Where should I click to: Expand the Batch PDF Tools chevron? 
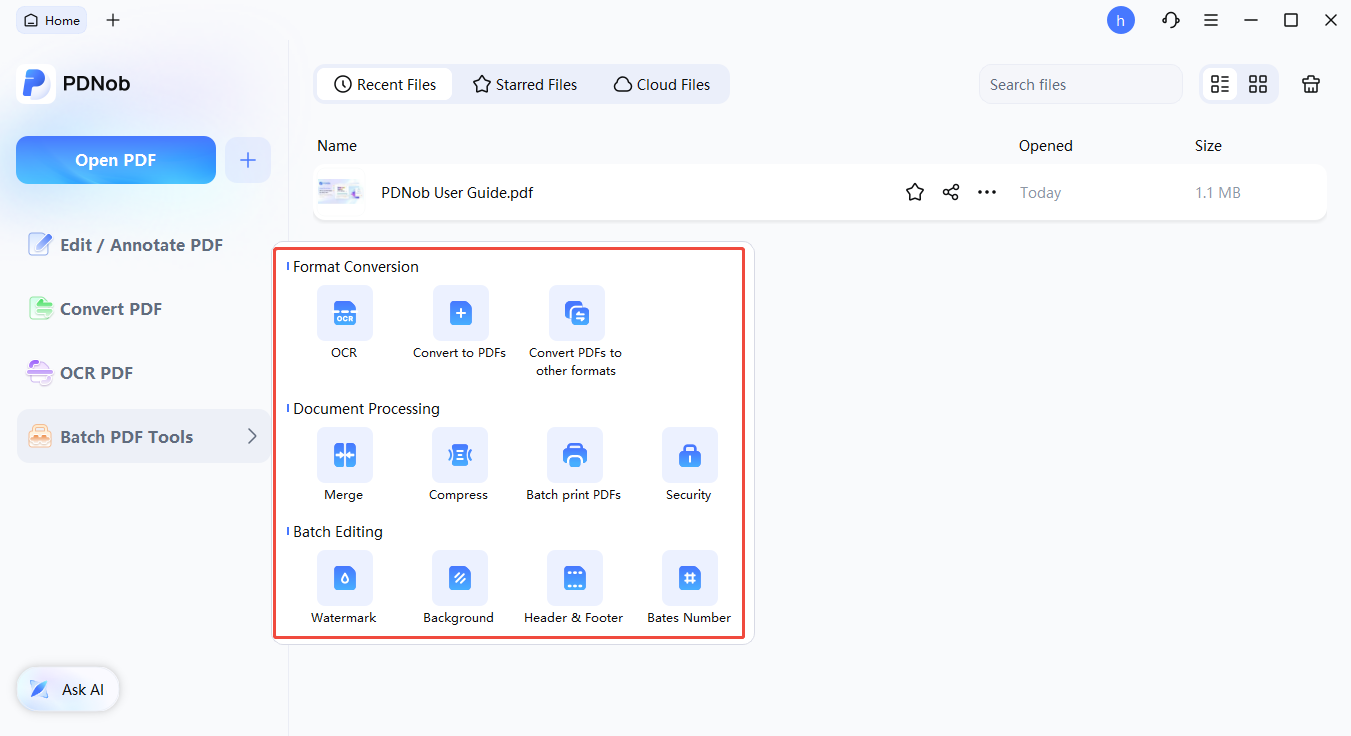(252, 436)
